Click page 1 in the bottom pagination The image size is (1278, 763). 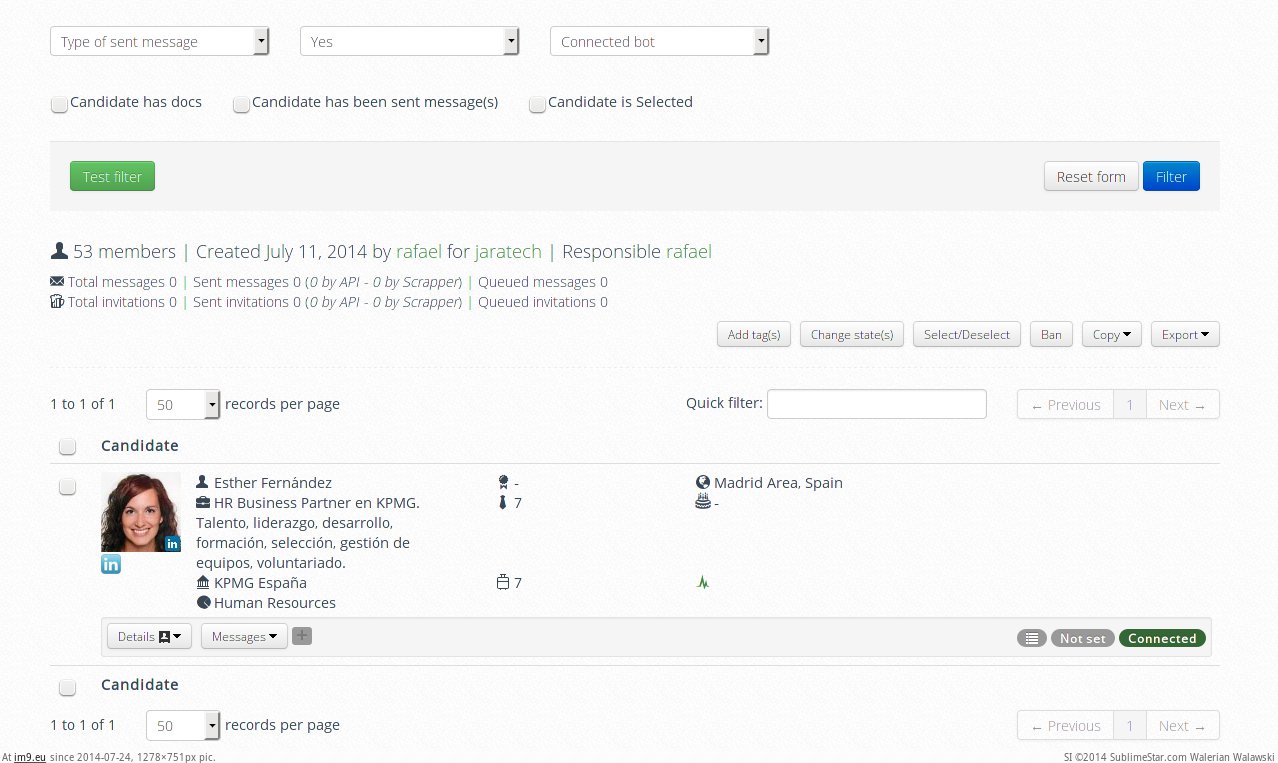click(x=1130, y=725)
